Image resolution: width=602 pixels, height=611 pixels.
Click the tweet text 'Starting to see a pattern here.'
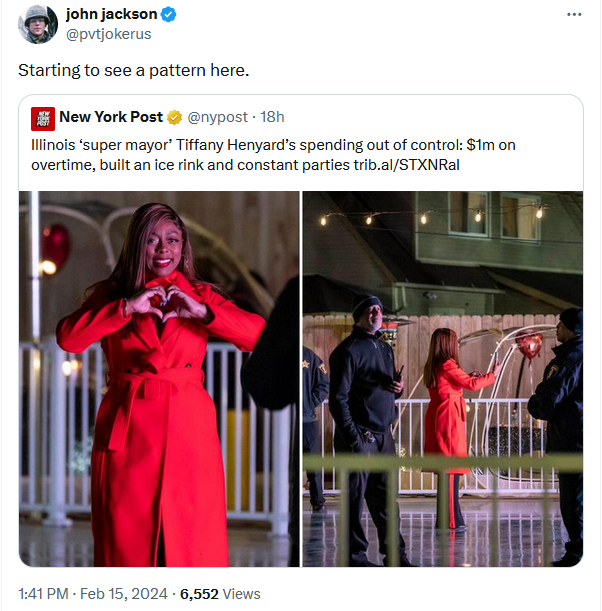click(x=134, y=71)
